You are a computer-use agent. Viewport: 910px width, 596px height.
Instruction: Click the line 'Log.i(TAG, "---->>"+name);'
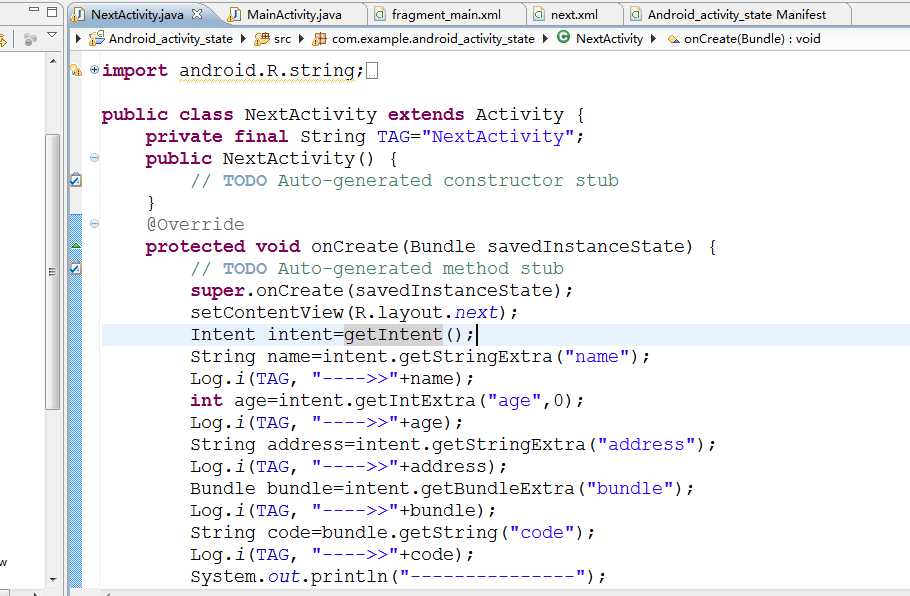pos(332,378)
